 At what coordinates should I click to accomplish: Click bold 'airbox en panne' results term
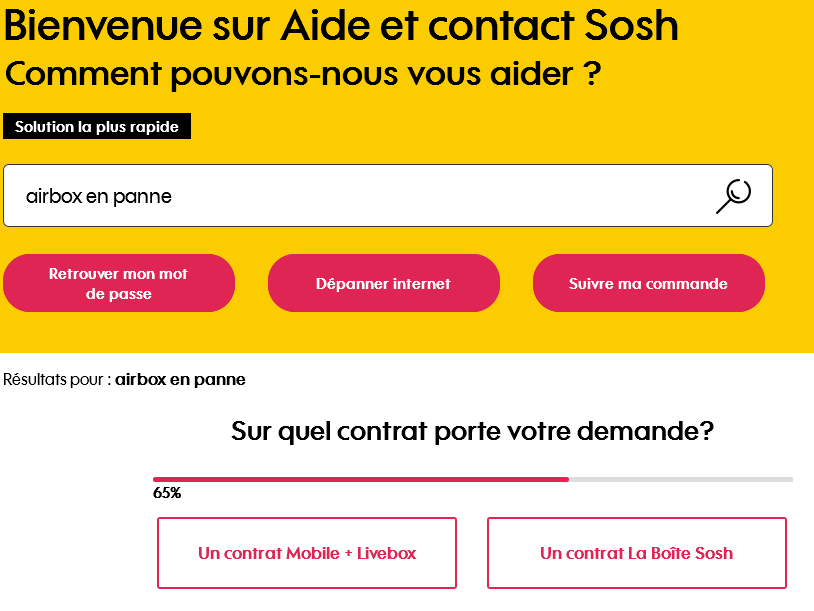(x=180, y=380)
